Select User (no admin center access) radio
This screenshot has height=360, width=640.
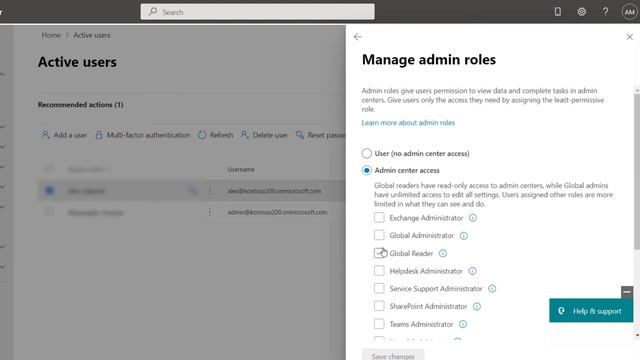[367, 153]
